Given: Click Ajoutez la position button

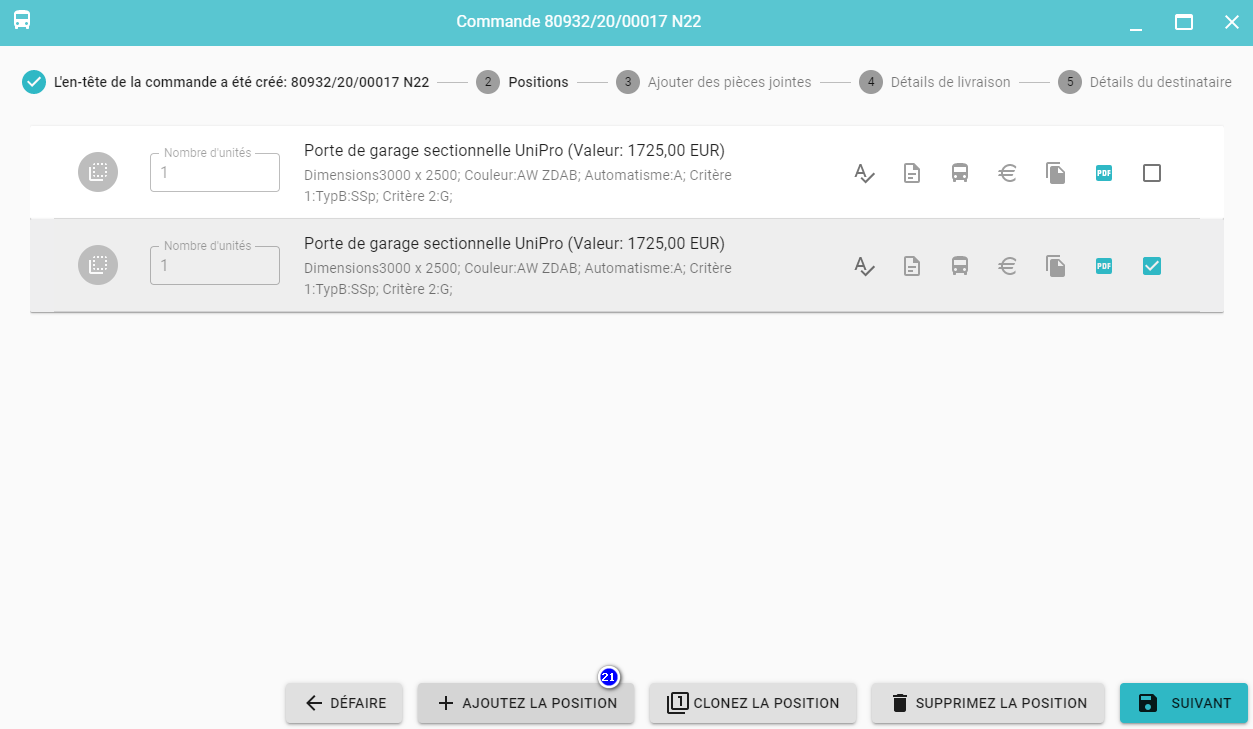Looking at the screenshot, I should coord(526,703).
